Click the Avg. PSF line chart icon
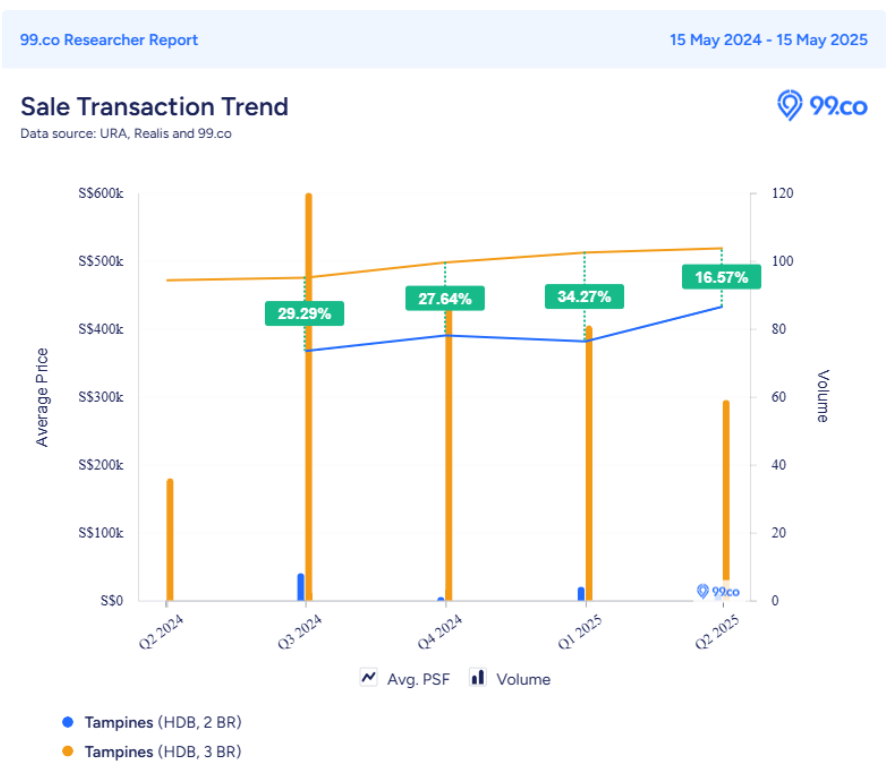The height and width of the screenshot is (772, 893). pyautogui.click(x=368, y=678)
